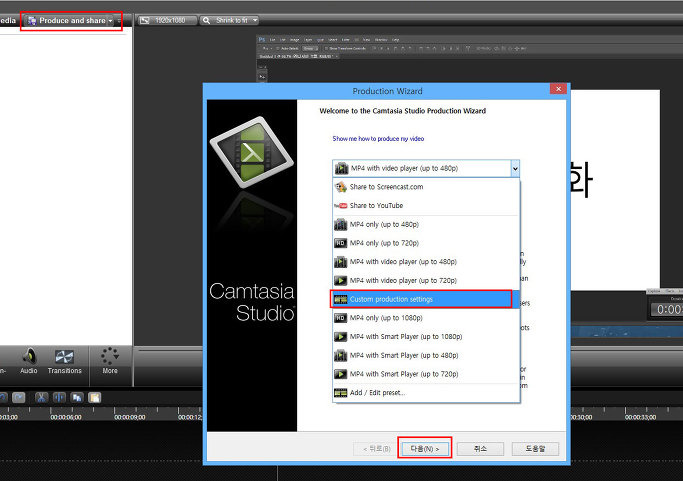
Task: Select Custom production settings
Action: (x=426, y=299)
